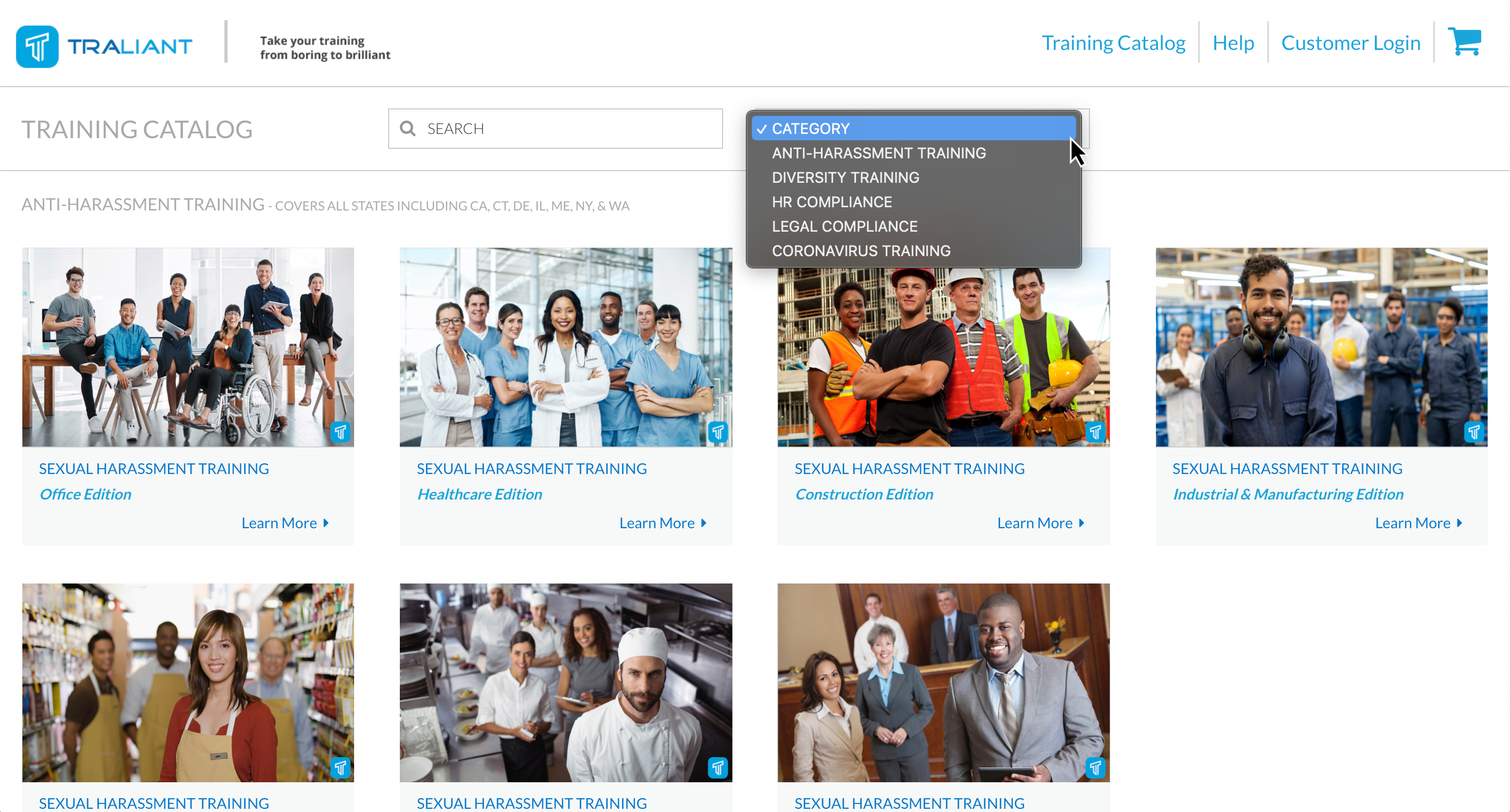Open Help nav link
This screenshot has height=812, width=1510.
pos(1234,43)
